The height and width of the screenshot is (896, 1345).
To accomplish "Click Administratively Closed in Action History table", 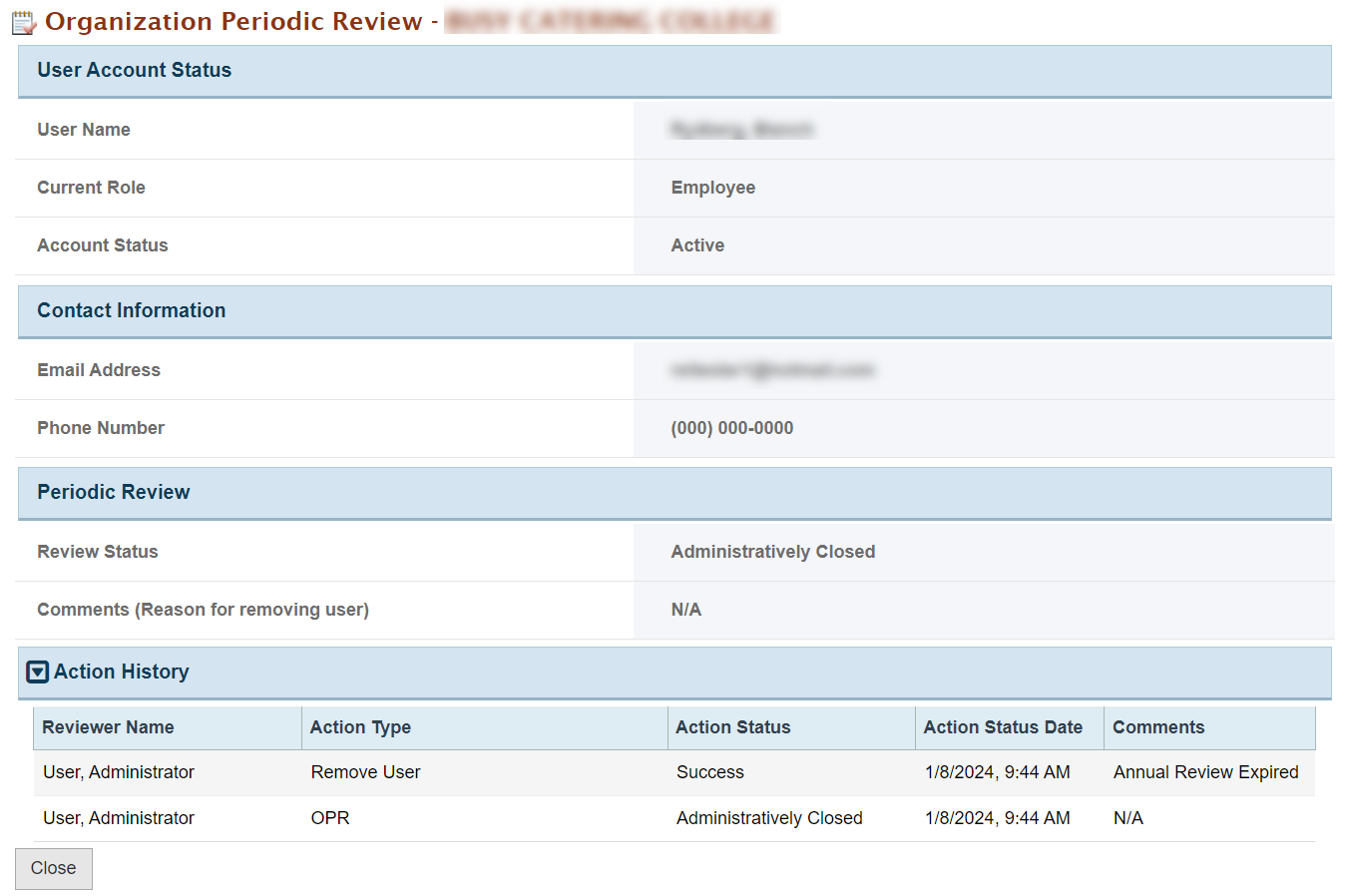I will [769, 818].
